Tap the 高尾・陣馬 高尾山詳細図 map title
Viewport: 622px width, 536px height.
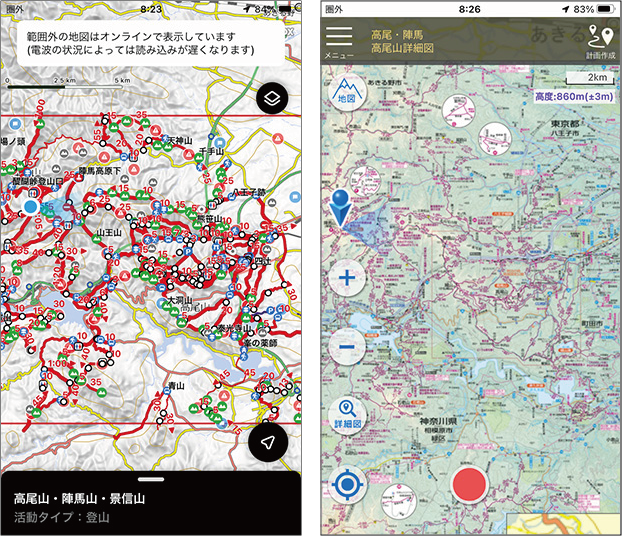click(x=402, y=42)
